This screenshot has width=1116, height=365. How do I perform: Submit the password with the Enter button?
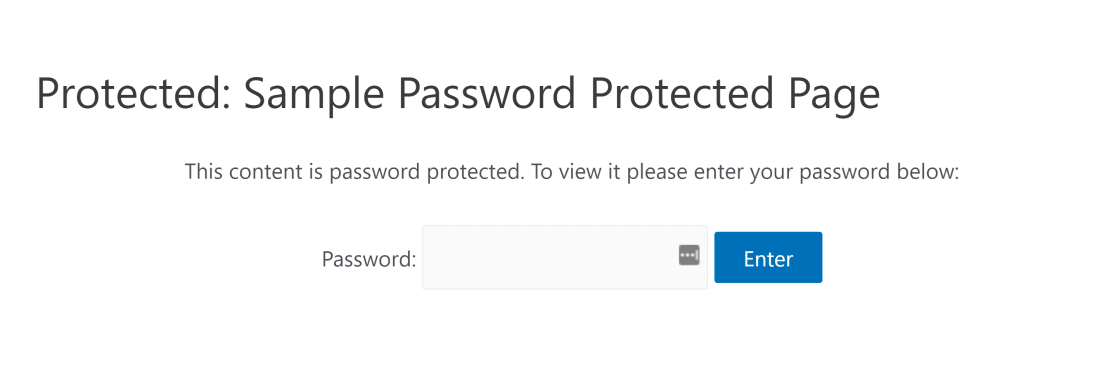tap(768, 258)
